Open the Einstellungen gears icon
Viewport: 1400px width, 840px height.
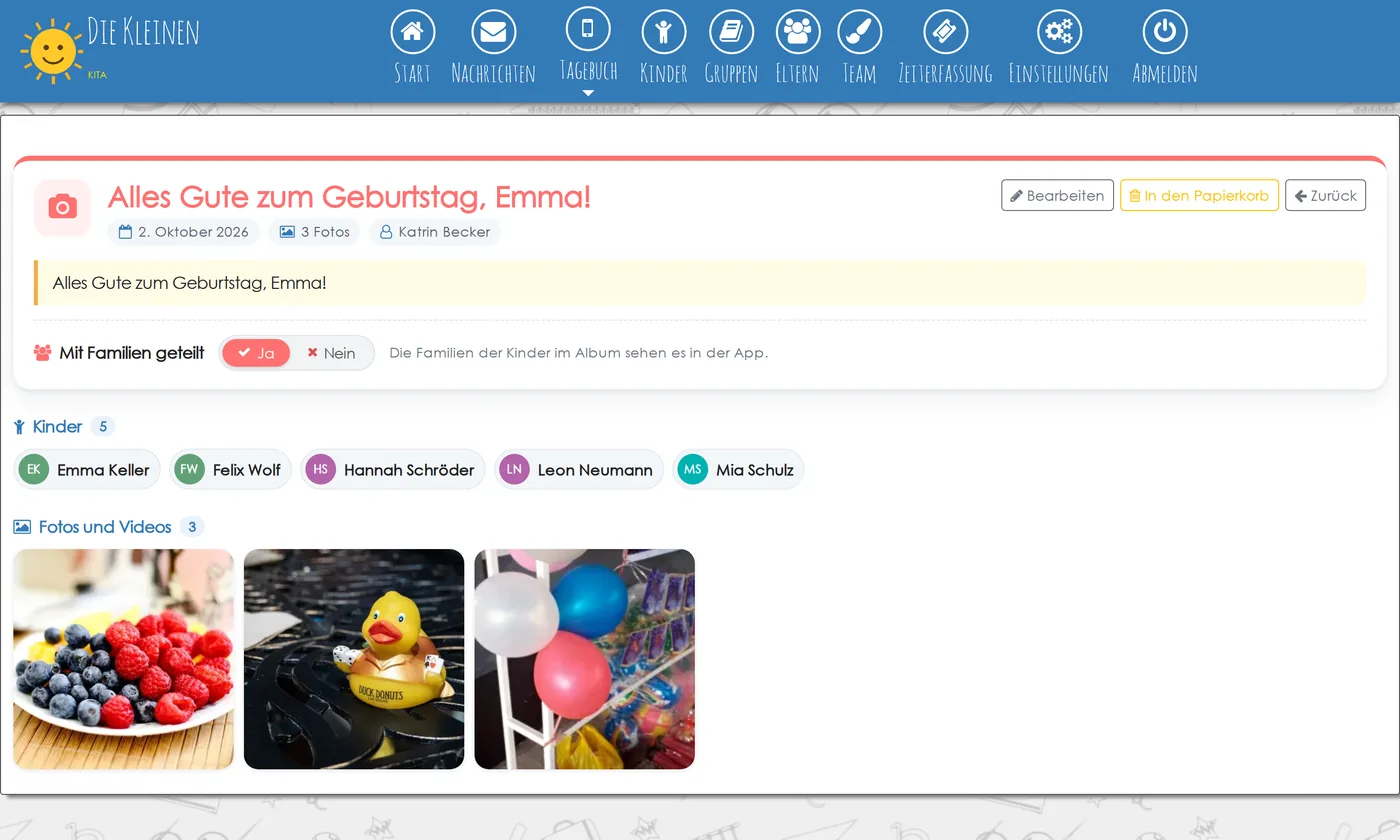click(x=1059, y=32)
